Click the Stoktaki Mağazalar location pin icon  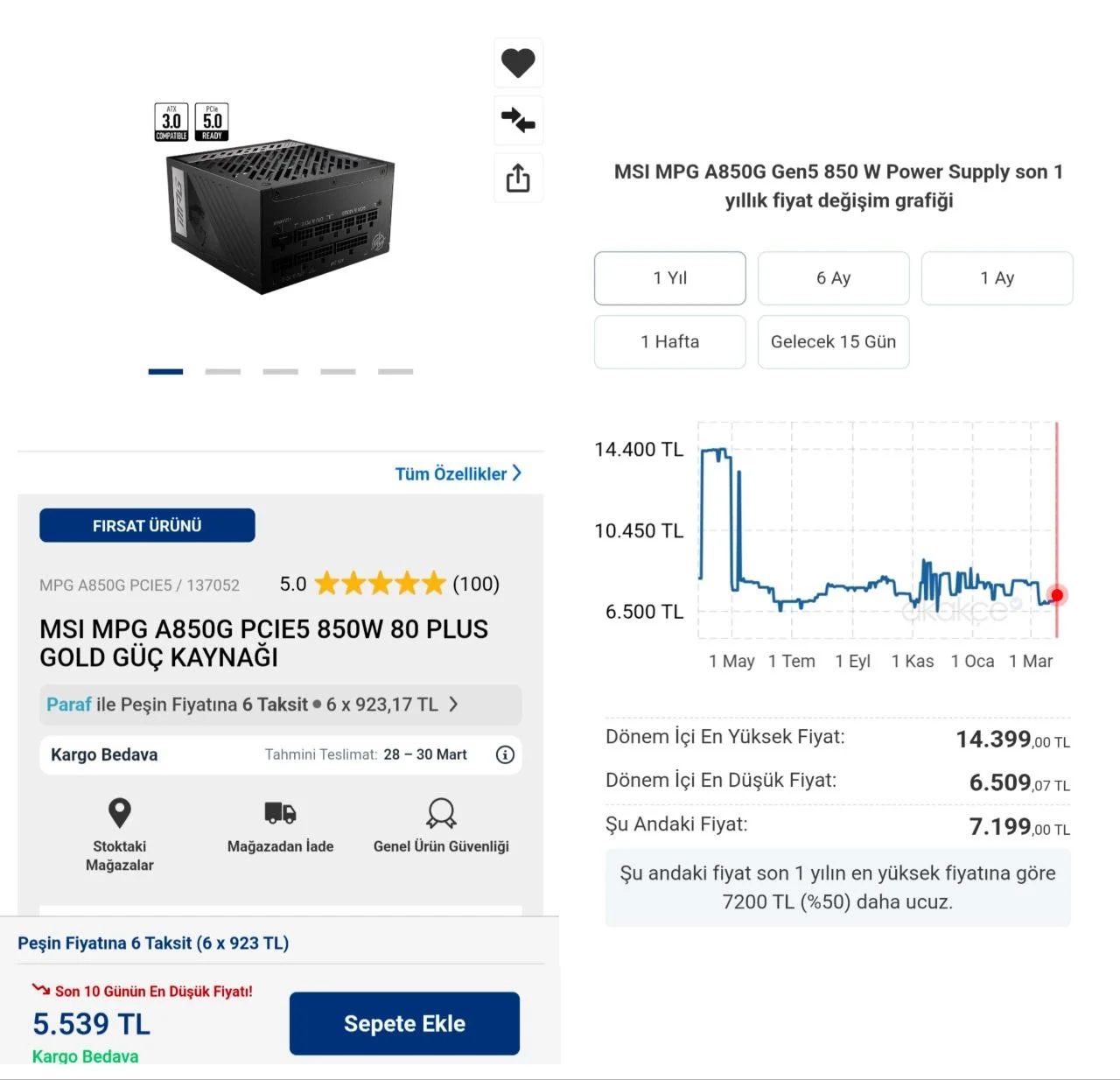tap(120, 813)
